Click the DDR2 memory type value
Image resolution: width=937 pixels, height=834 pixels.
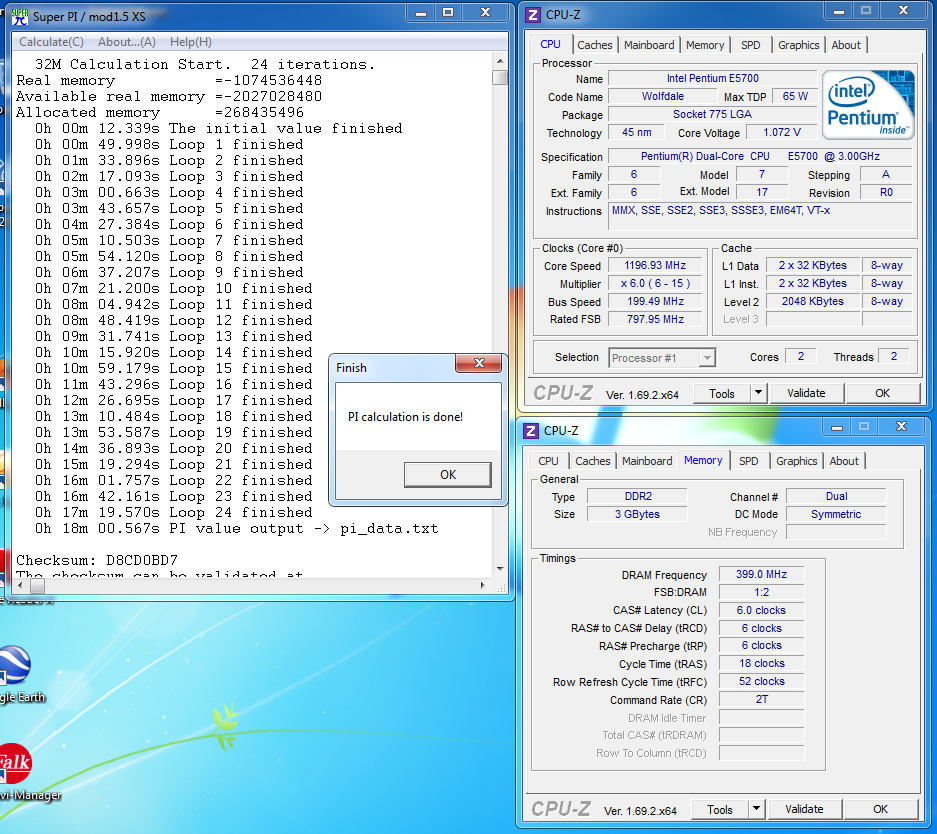[x=638, y=496]
